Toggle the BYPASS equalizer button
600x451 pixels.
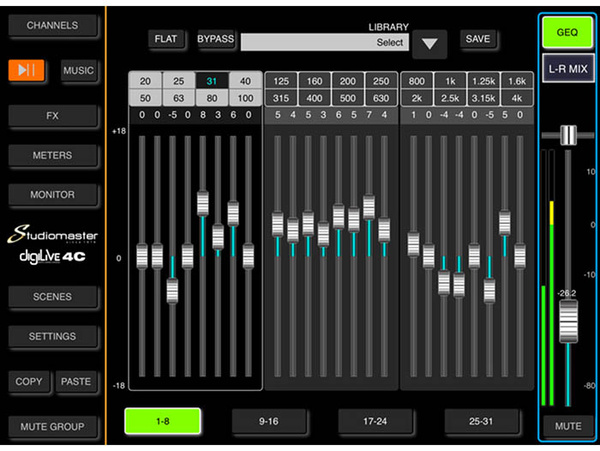point(215,39)
